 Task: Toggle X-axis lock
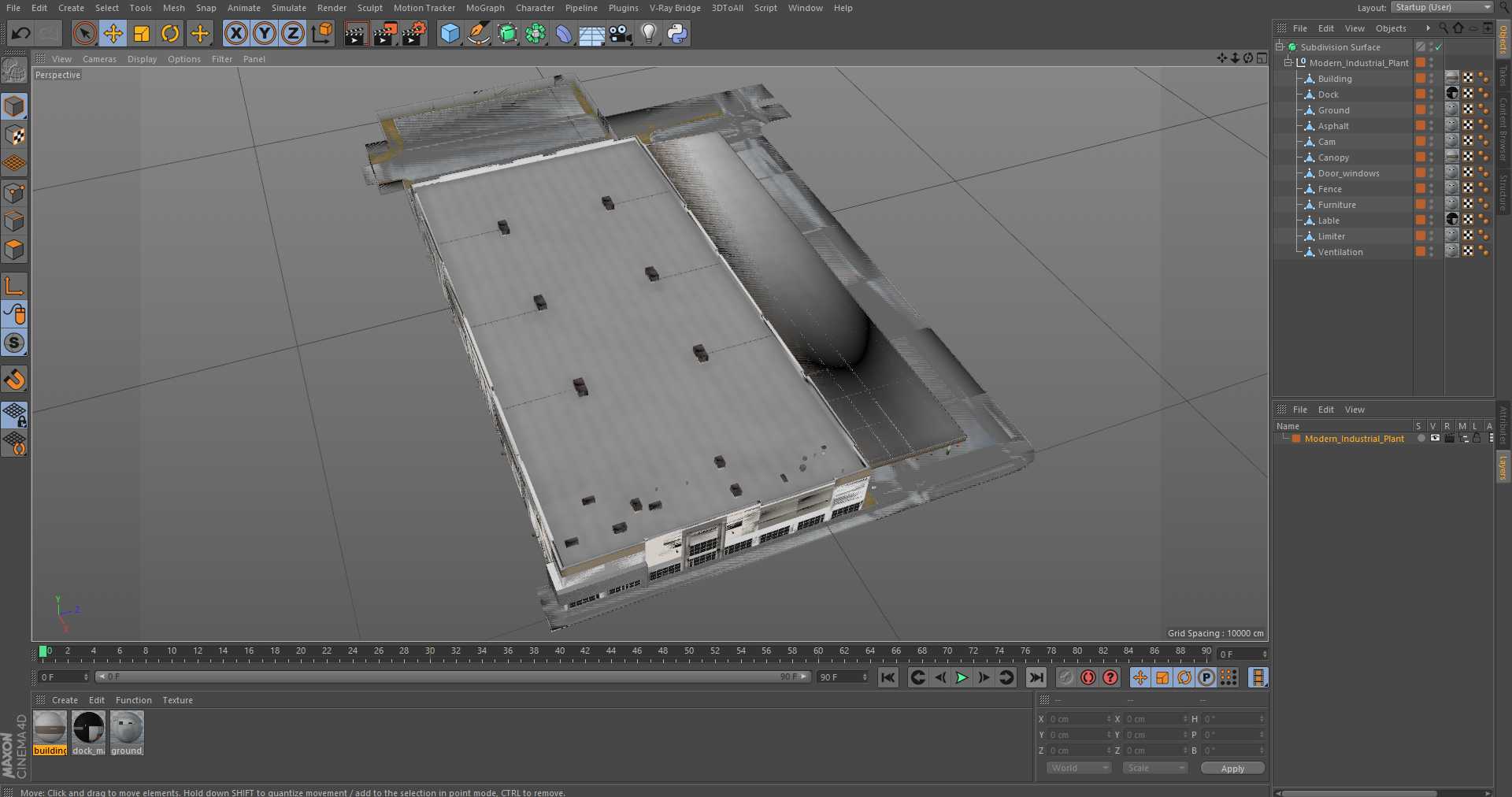tap(235, 33)
